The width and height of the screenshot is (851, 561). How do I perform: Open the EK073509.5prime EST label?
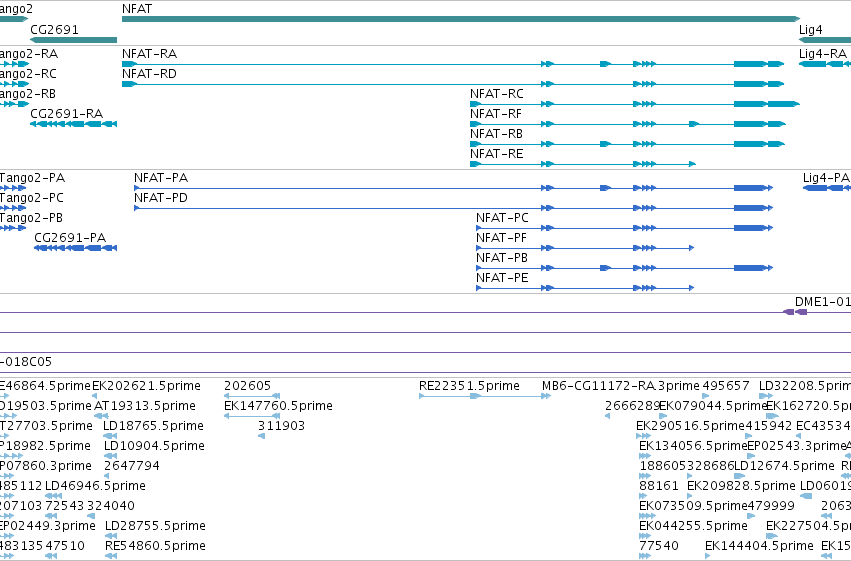[x=693, y=506]
